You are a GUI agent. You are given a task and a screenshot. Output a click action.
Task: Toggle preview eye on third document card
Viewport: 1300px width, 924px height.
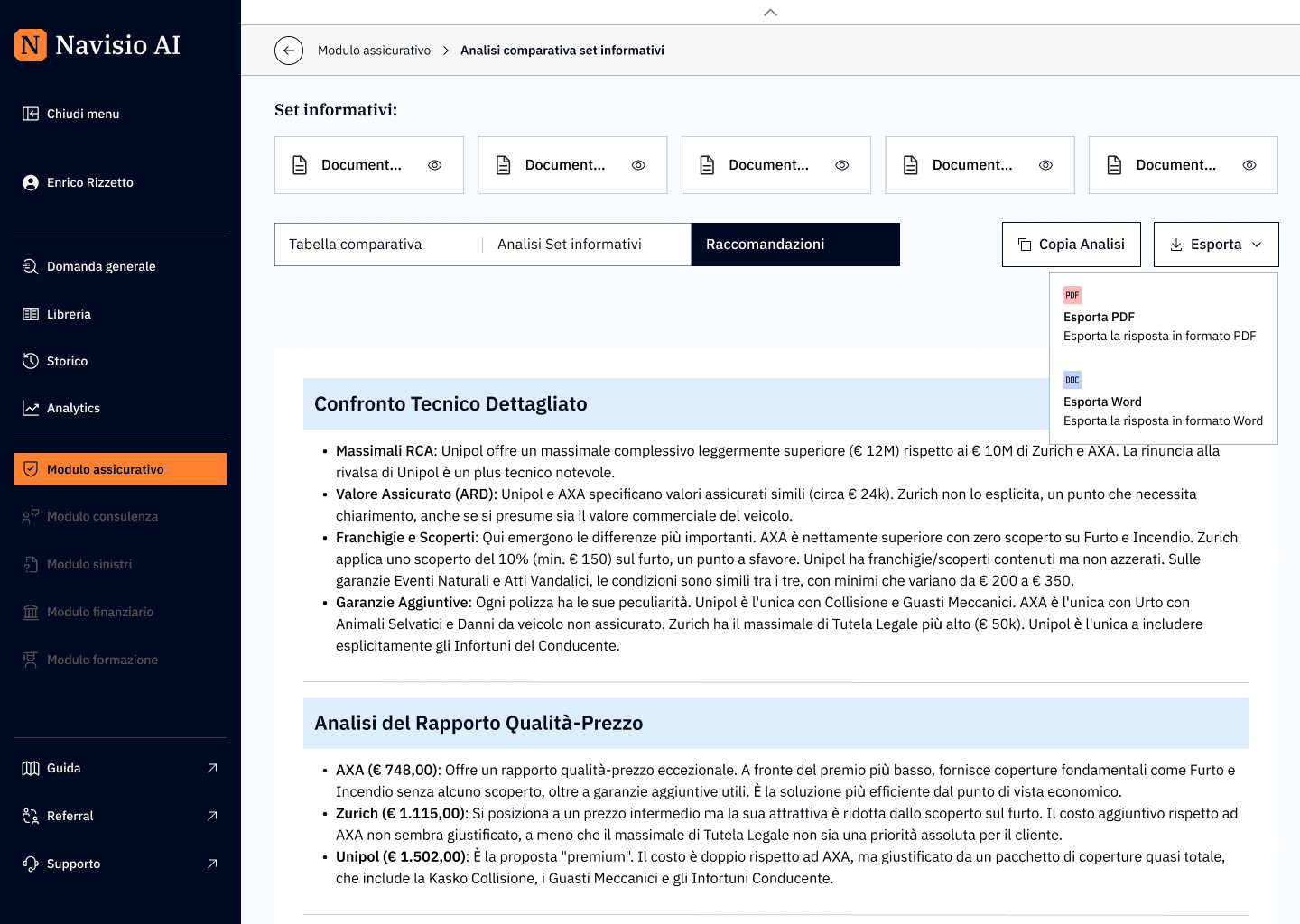coord(841,165)
